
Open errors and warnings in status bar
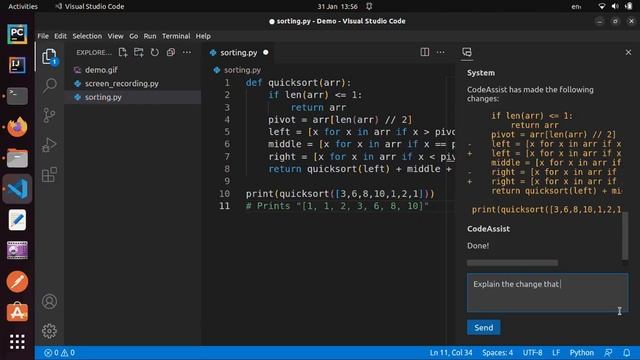[60, 353]
